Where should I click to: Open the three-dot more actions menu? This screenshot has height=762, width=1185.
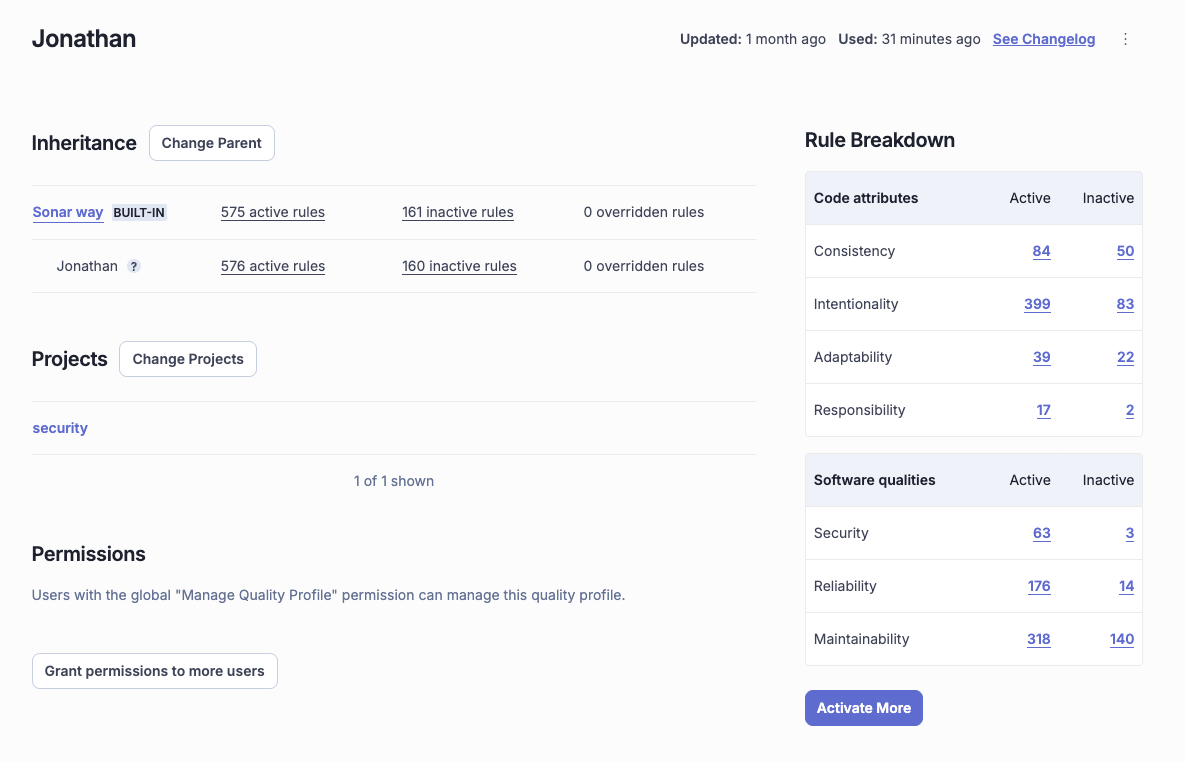click(x=1125, y=39)
